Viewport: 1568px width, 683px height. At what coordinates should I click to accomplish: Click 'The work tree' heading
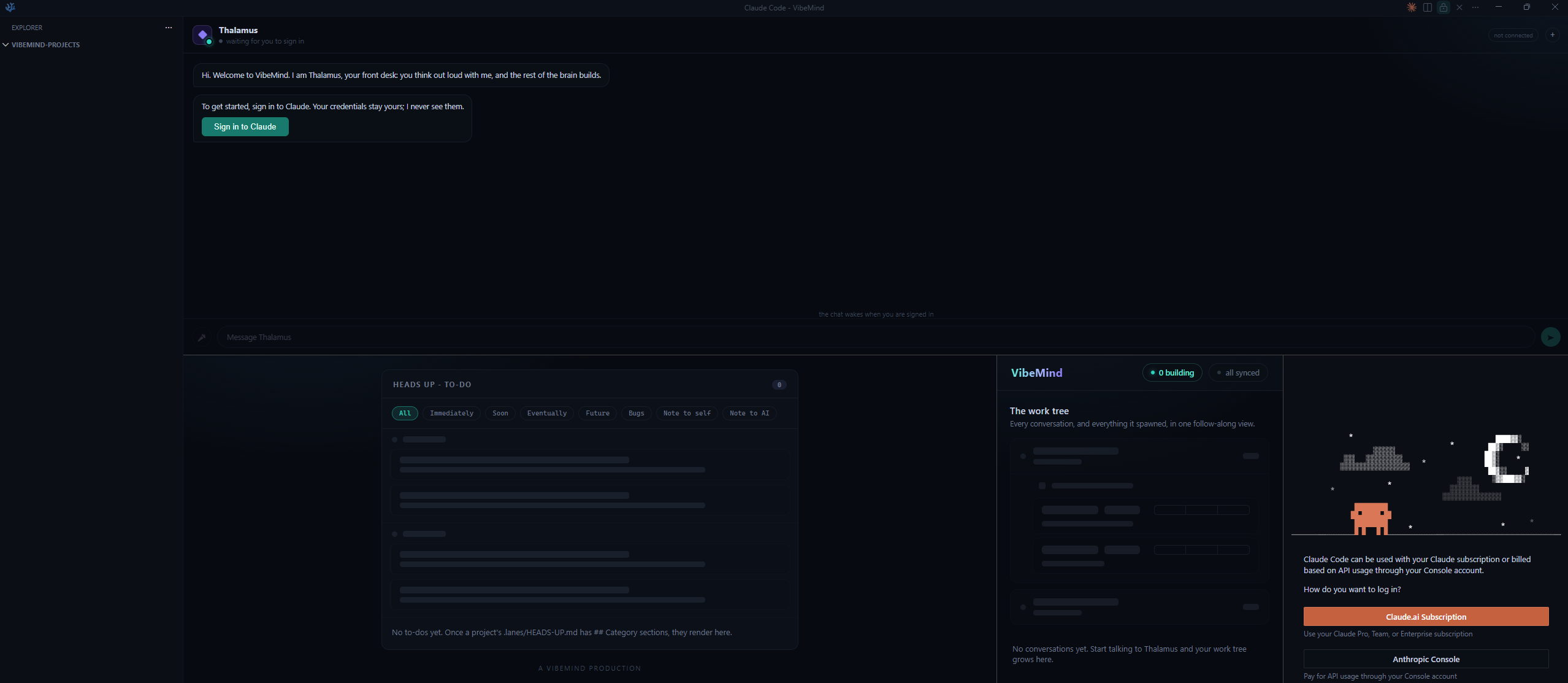point(1039,411)
